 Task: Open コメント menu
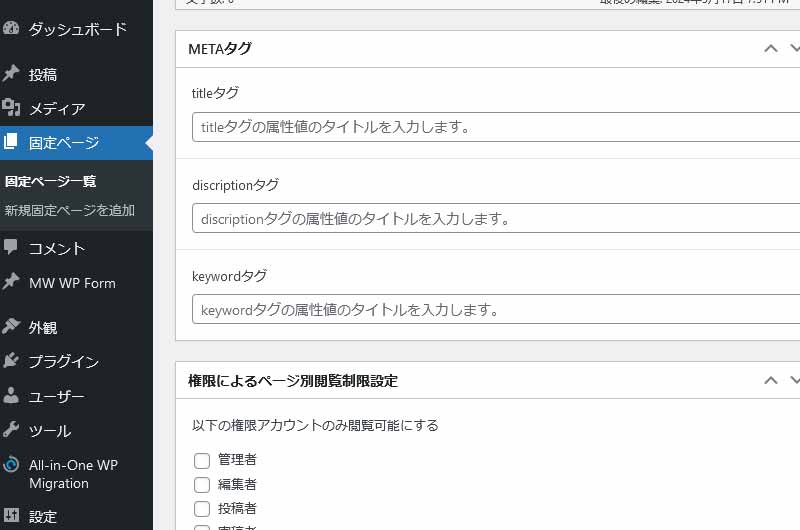77,248
